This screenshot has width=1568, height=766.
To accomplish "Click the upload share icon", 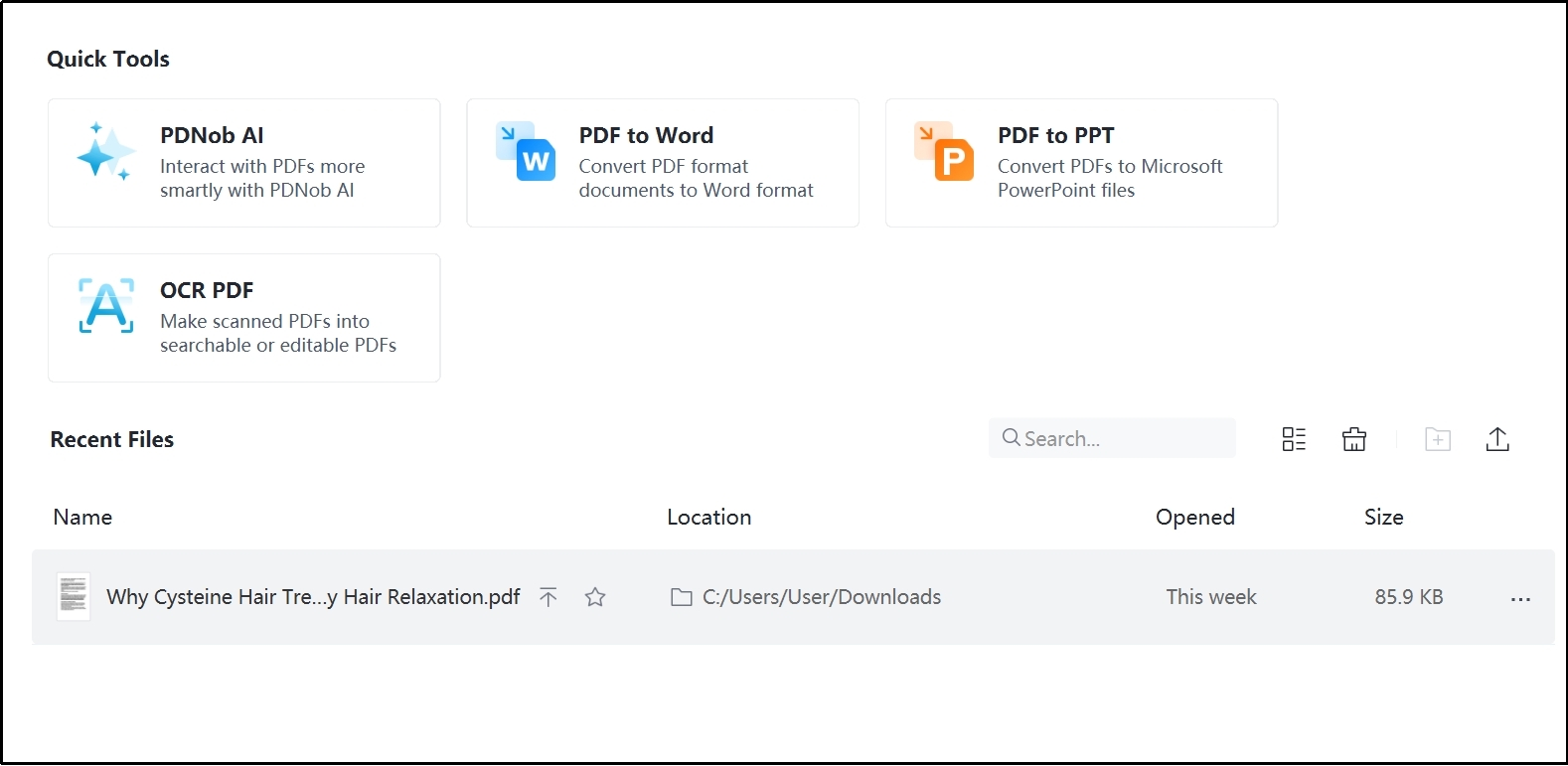I will pyautogui.click(x=1497, y=439).
